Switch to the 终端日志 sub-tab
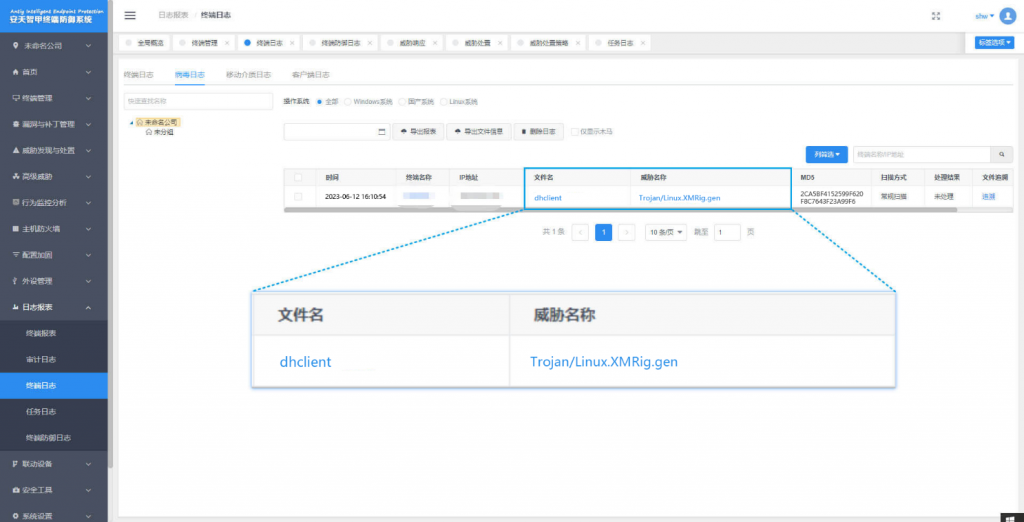 138,74
